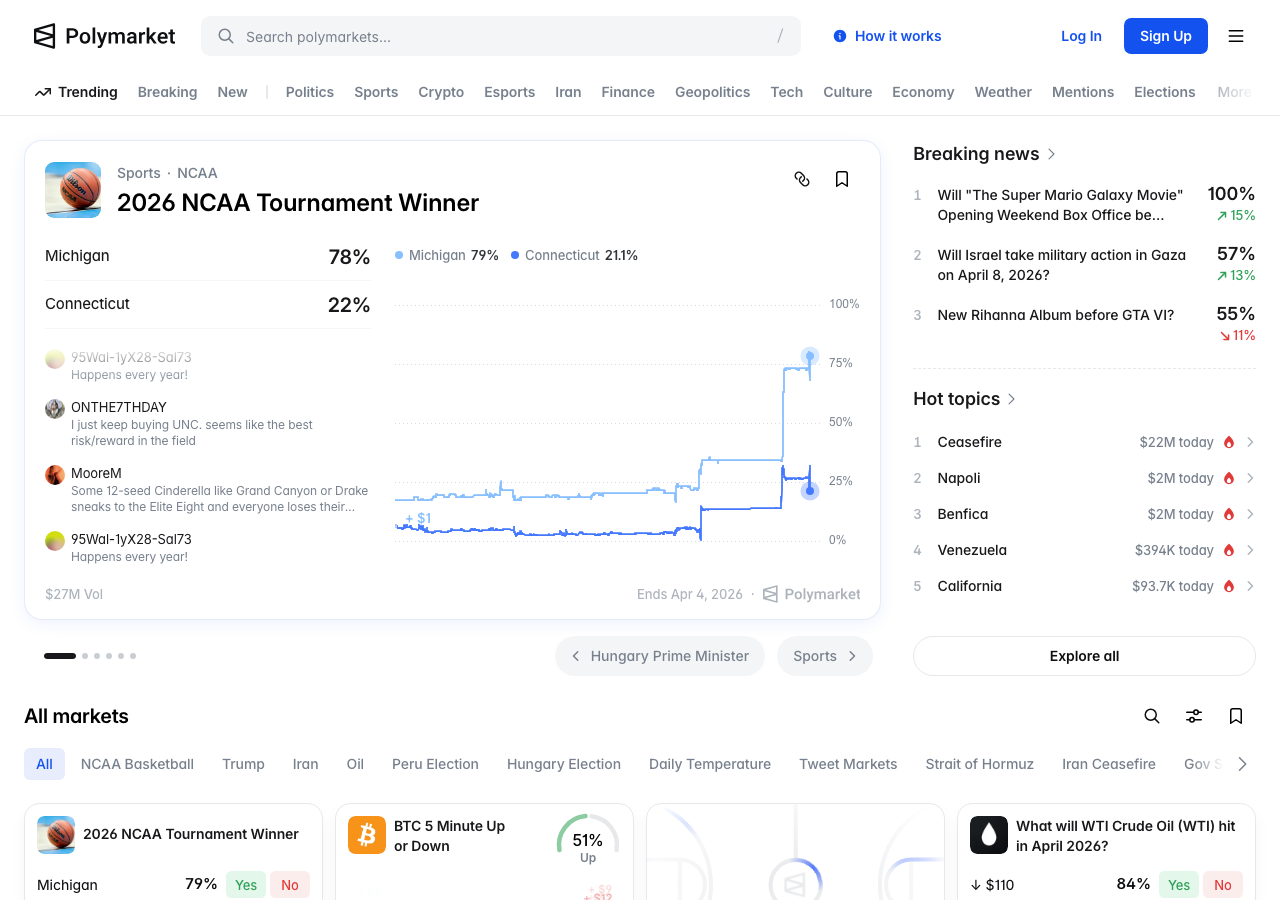Expand the Hot topics section chevron

(x=1011, y=399)
